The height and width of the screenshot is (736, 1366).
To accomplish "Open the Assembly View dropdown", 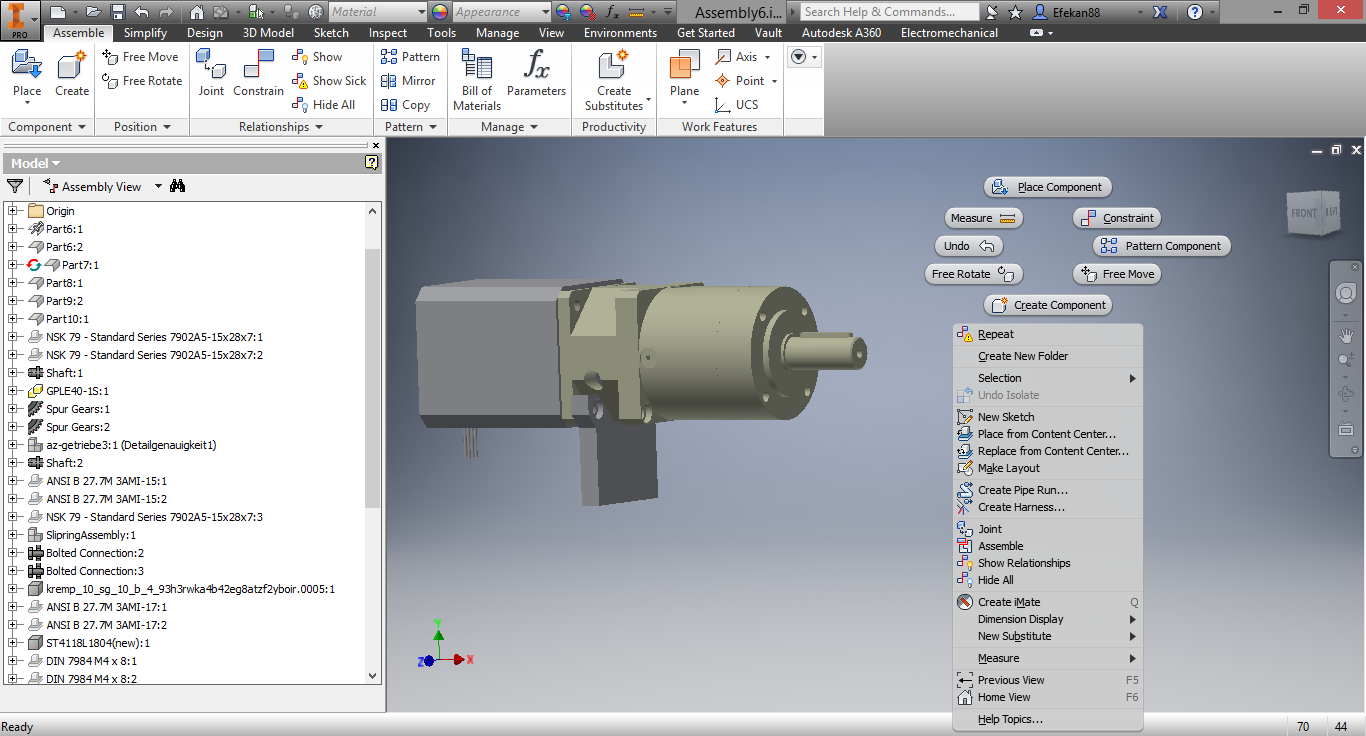I will point(158,187).
